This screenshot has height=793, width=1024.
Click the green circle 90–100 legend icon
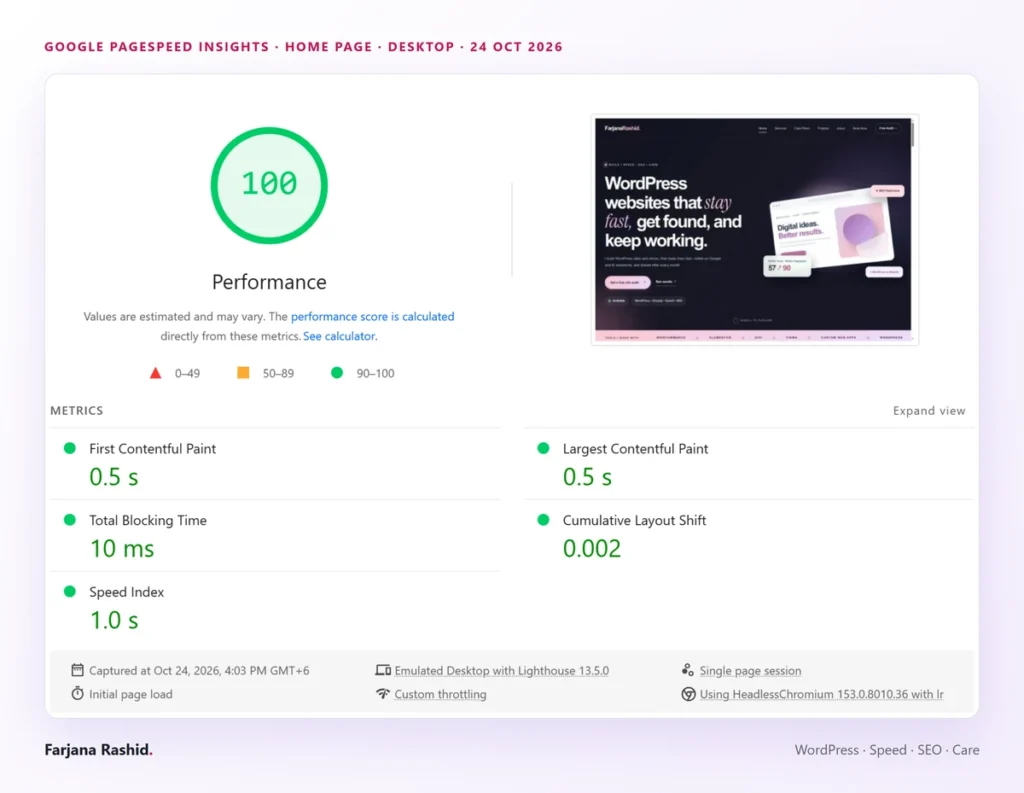click(x=337, y=372)
